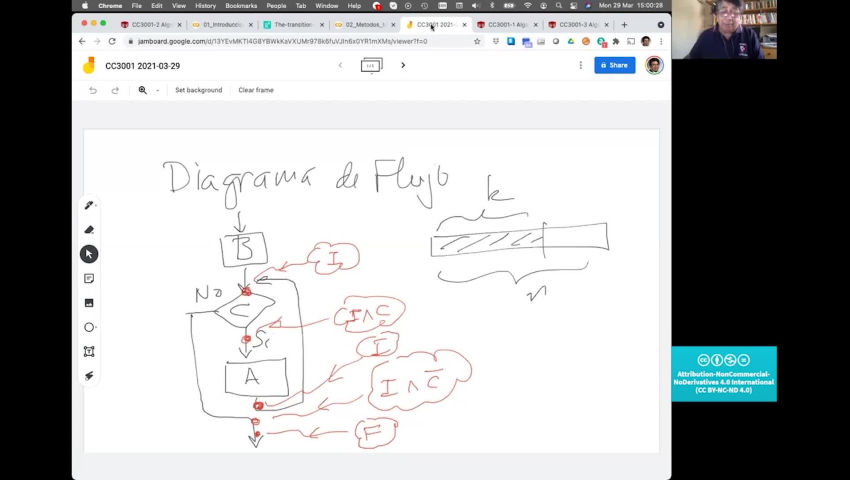Screen dimensions: 850x480
Task: Redo the last action
Action: 115,90
